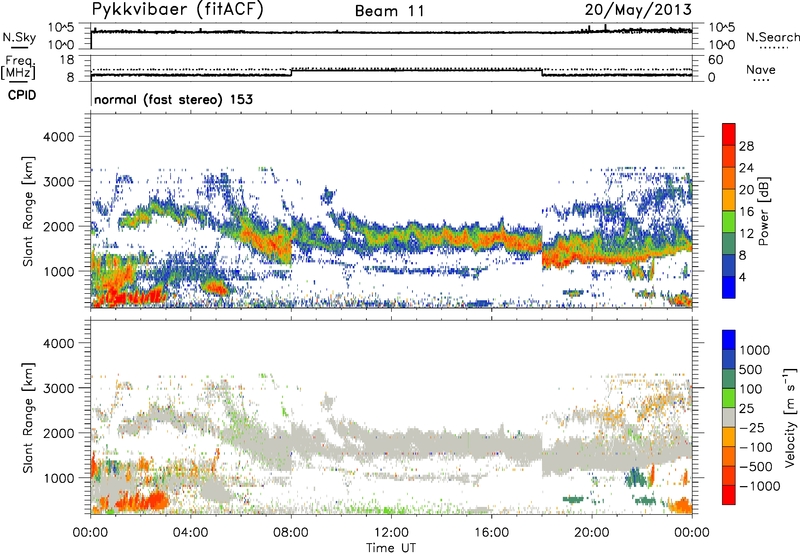Click the '16' power colorbar tick value
This screenshot has width=800, height=554.
tap(746, 212)
